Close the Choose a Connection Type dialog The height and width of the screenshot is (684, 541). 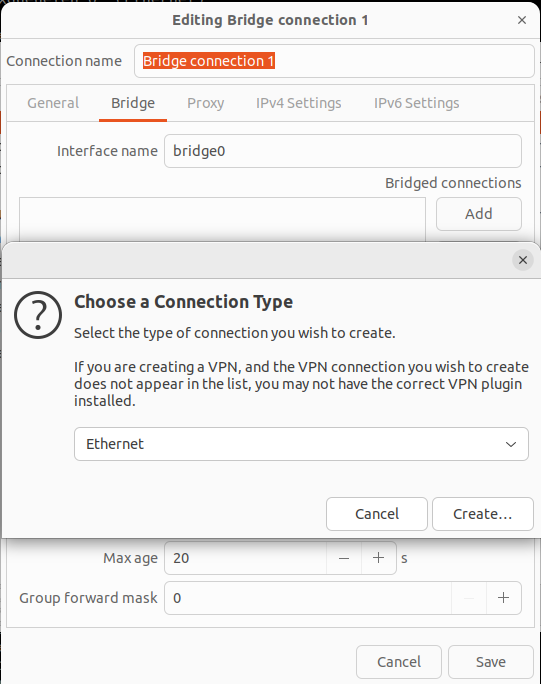[523, 260]
